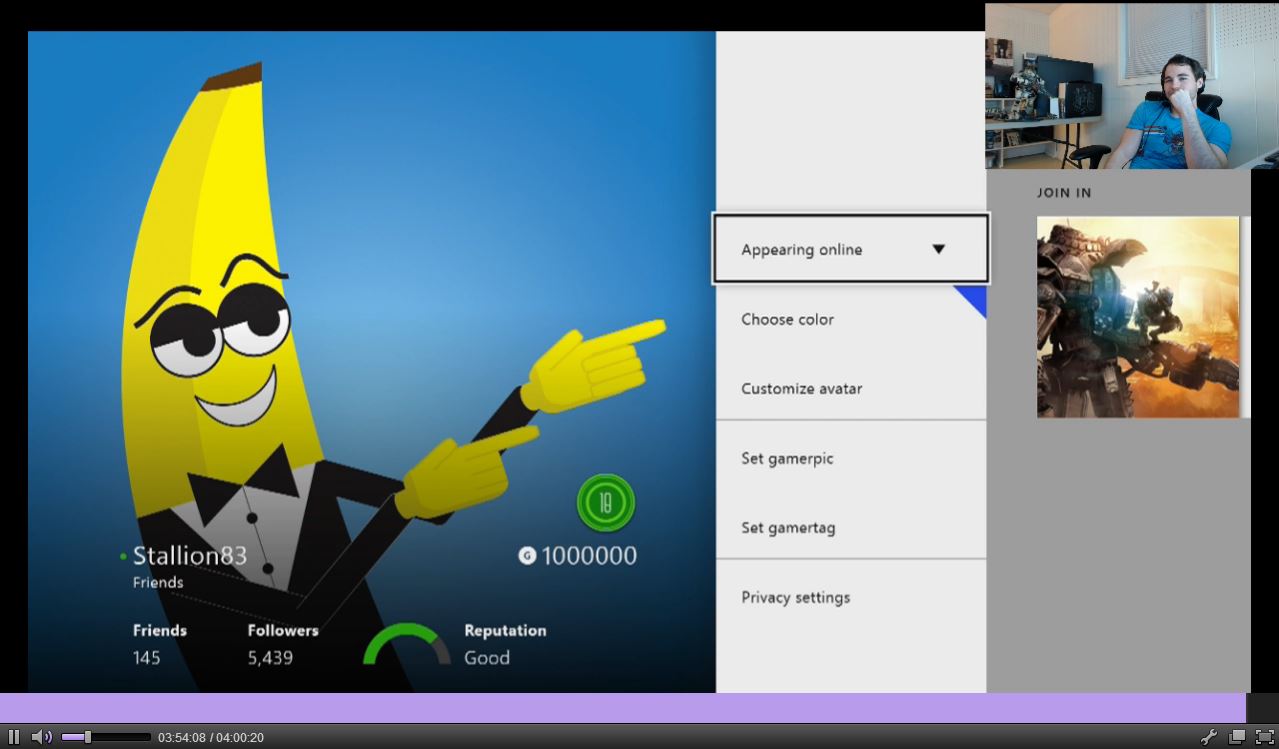Expand the status triangle beside Appearing online

938,249
